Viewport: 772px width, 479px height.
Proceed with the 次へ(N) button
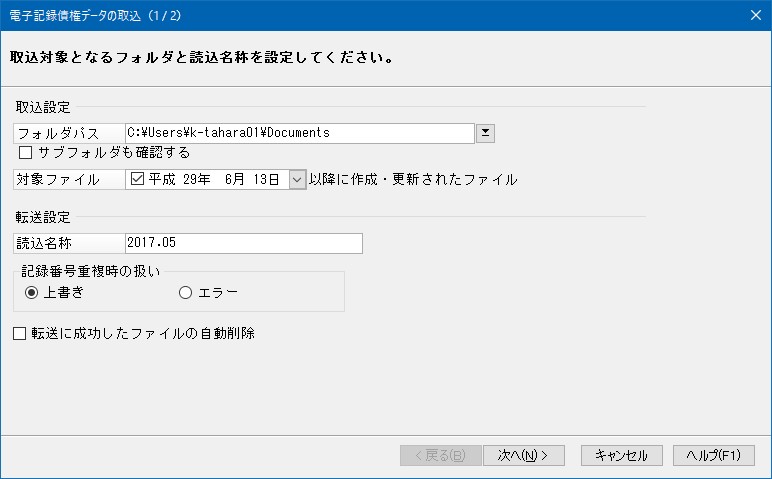click(x=524, y=455)
